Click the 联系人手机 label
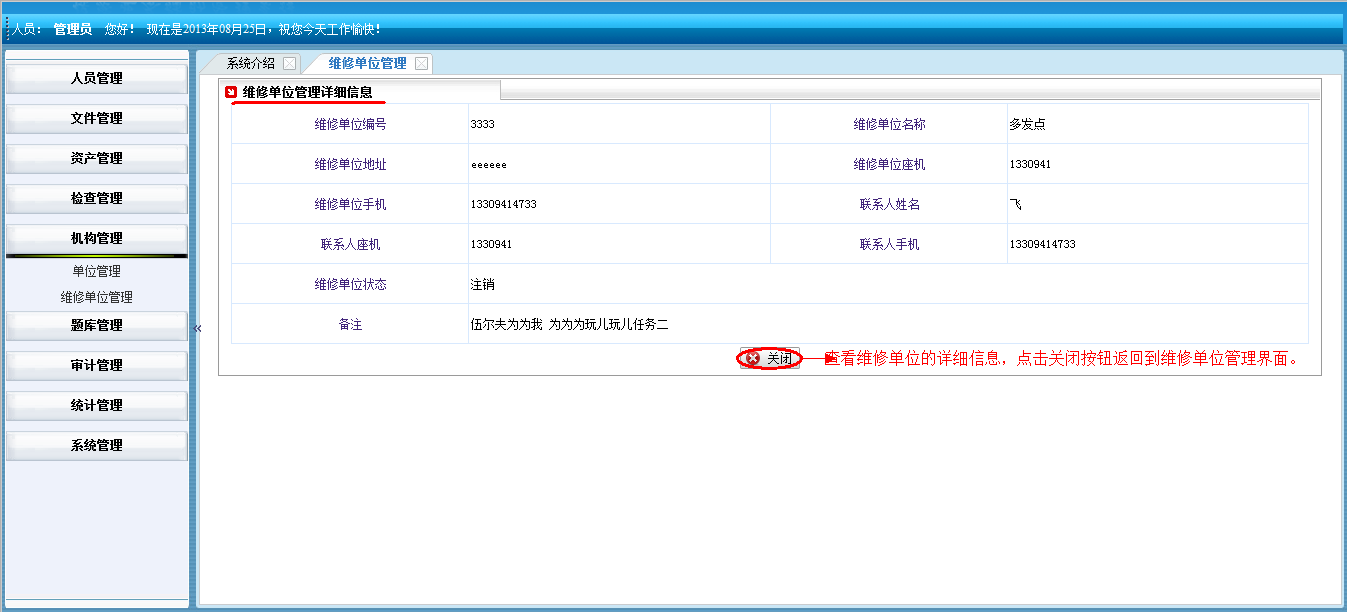The image size is (1347, 612). [889, 244]
